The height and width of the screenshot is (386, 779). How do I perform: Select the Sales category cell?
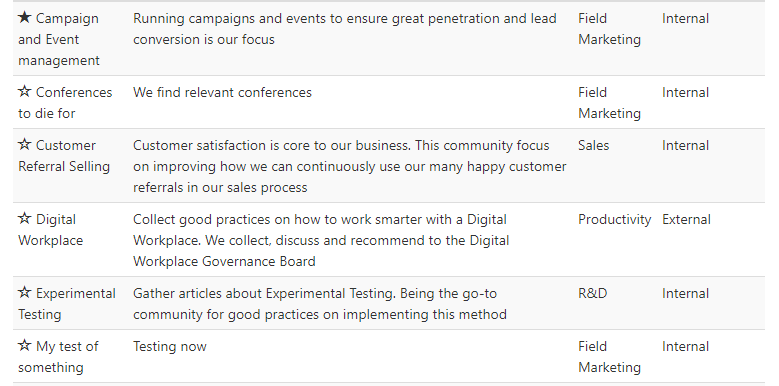593,146
